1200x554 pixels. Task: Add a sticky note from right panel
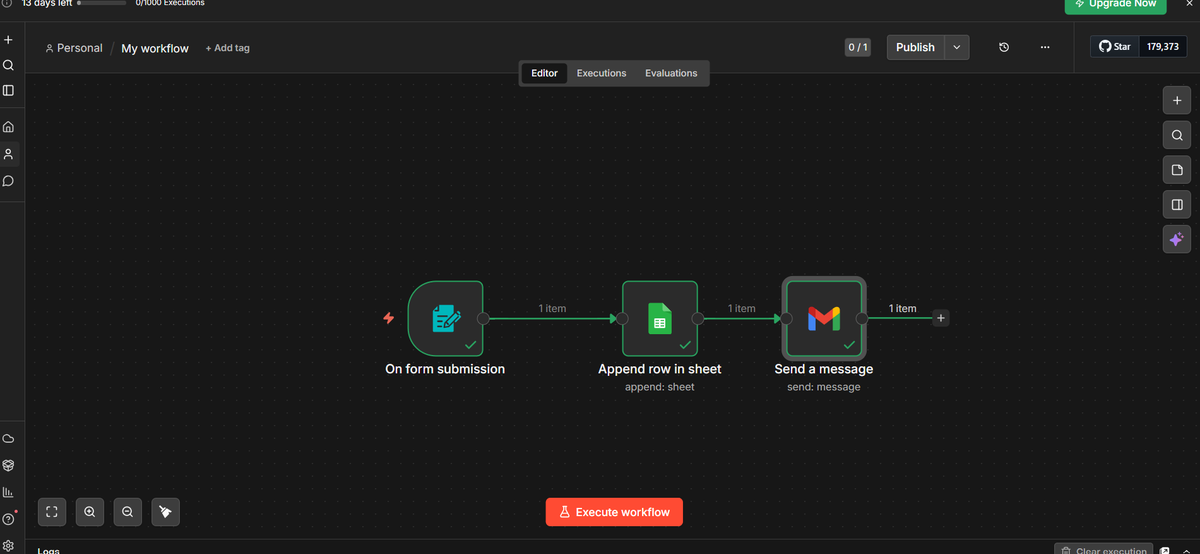click(x=1177, y=170)
